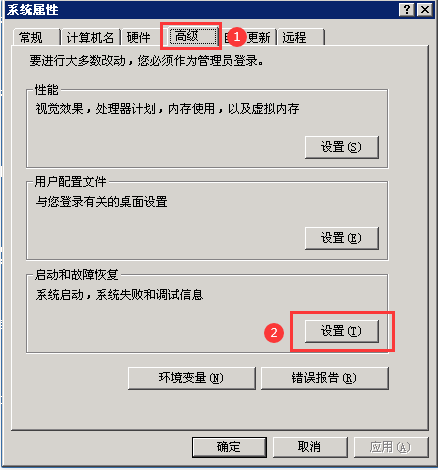Close the 系统属性 dialog window
The width and height of the screenshot is (438, 470).
click(x=425, y=9)
